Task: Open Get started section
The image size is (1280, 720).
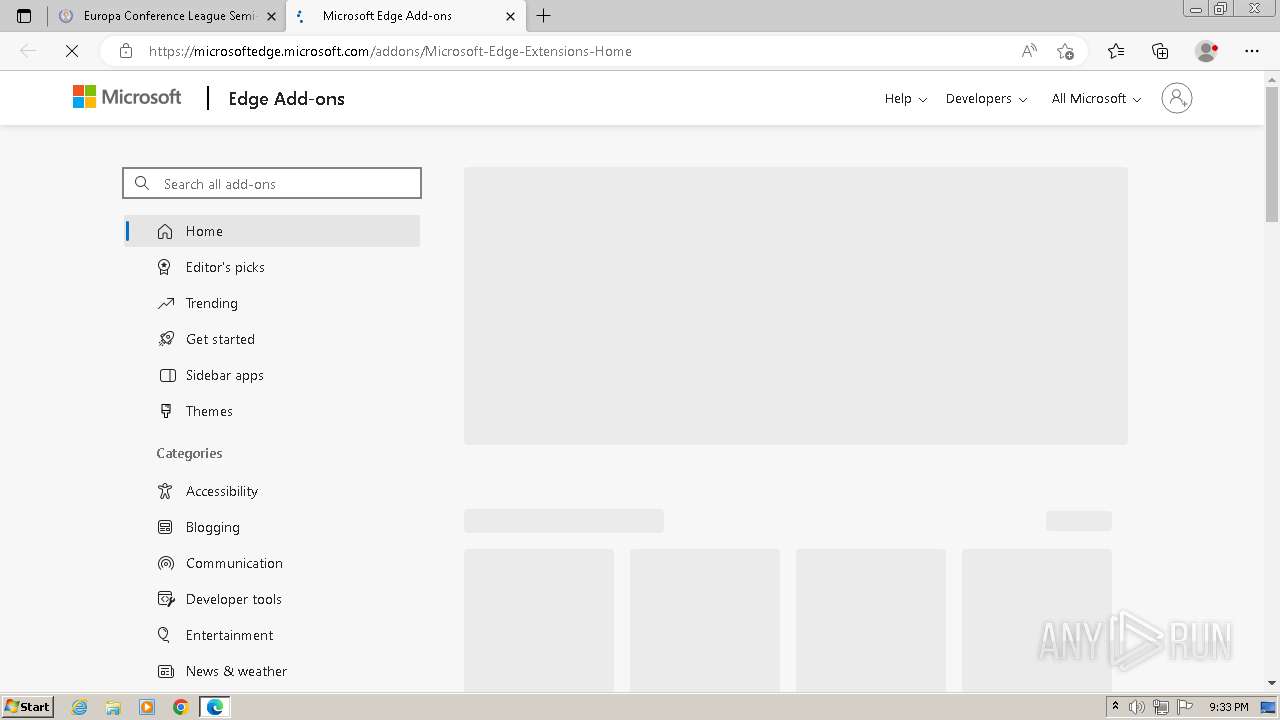Action: [272, 339]
